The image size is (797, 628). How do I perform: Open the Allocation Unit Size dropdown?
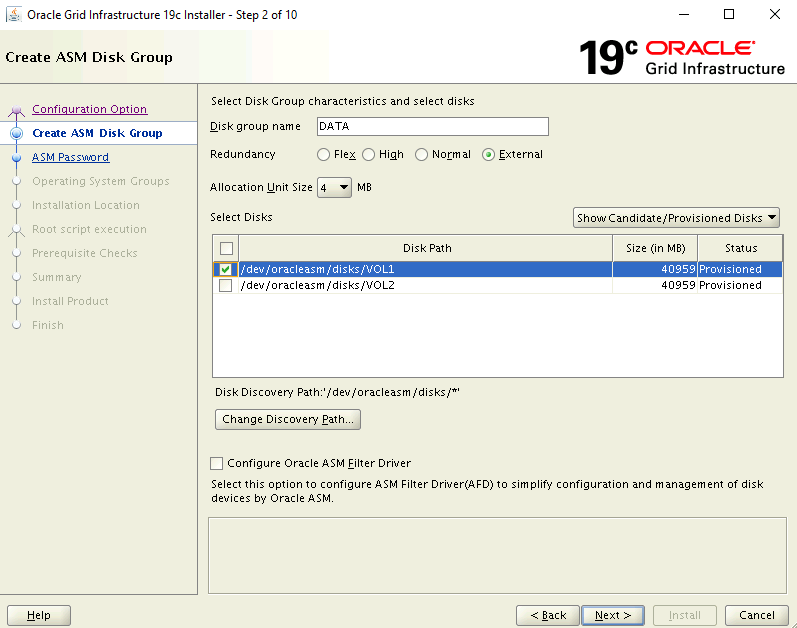point(334,187)
